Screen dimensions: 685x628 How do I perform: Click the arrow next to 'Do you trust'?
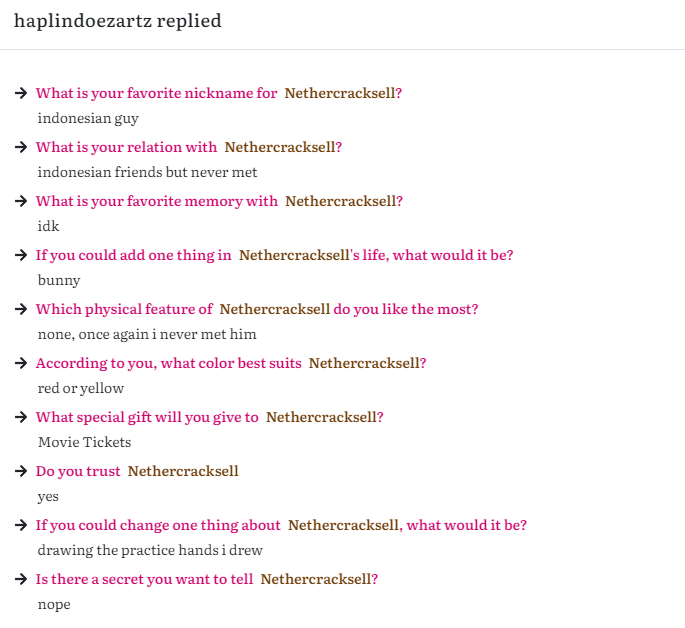tap(21, 471)
